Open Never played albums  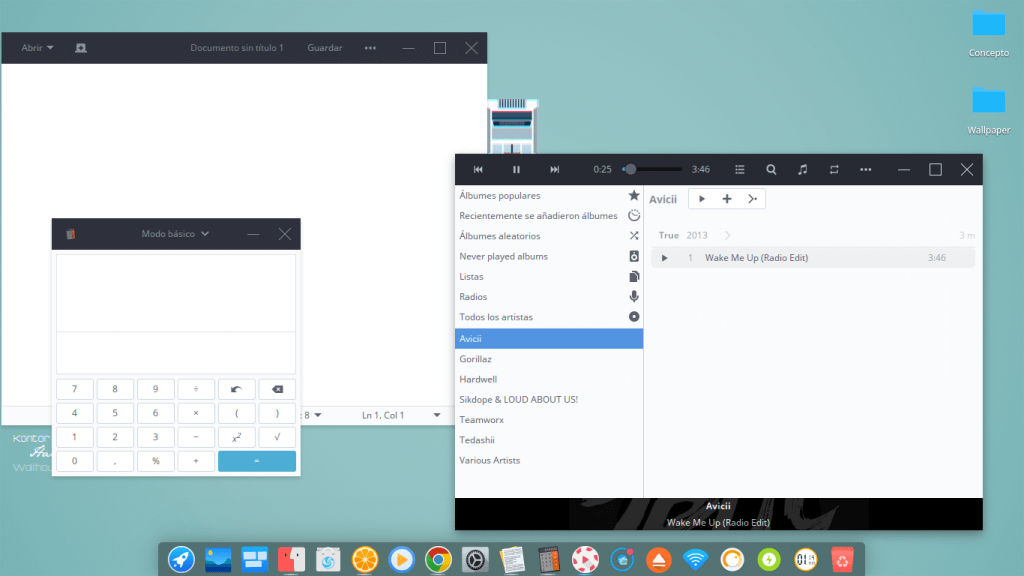pyautogui.click(x=504, y=256)
